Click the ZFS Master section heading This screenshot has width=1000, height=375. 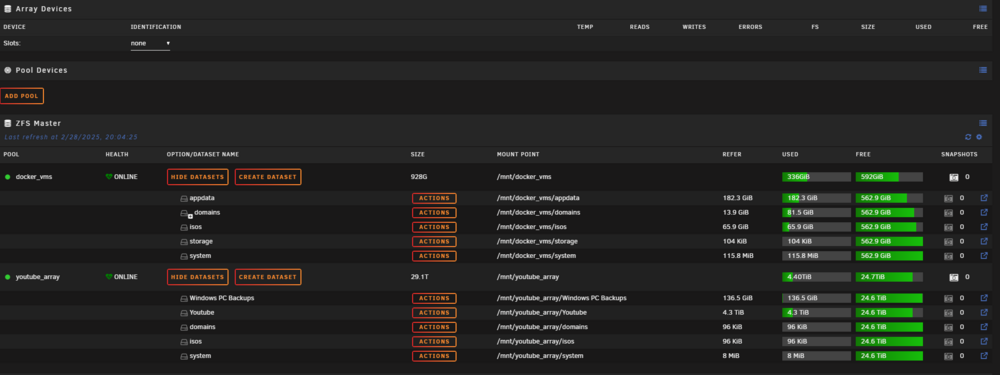(38, 123)
